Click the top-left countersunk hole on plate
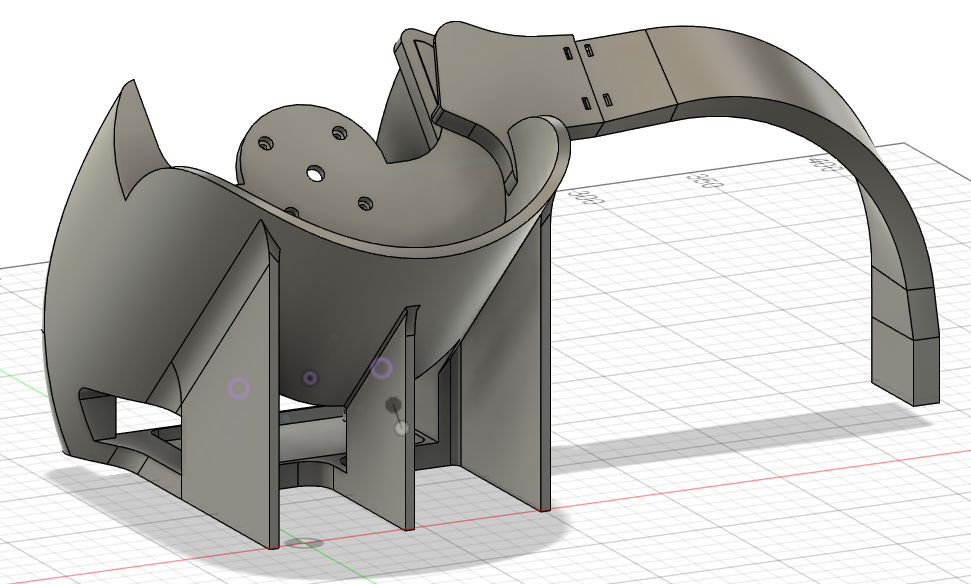This screenshot has width=971, height=584. (266, 144)
